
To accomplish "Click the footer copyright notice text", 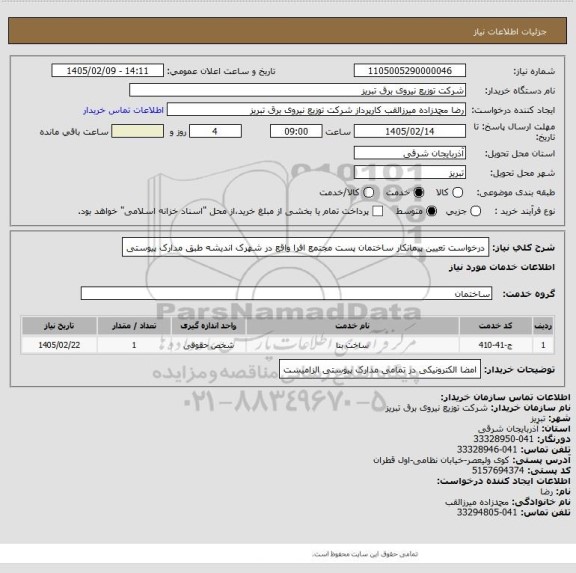I will tap(365, 554).
